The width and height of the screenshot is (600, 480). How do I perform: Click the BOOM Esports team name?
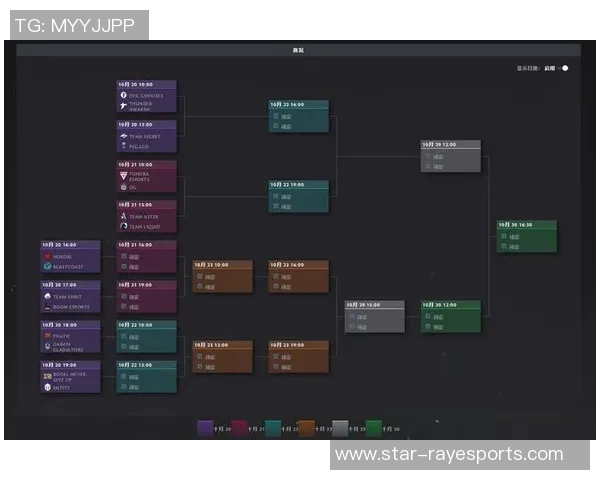pyautogui.click(x=71, y=307)
